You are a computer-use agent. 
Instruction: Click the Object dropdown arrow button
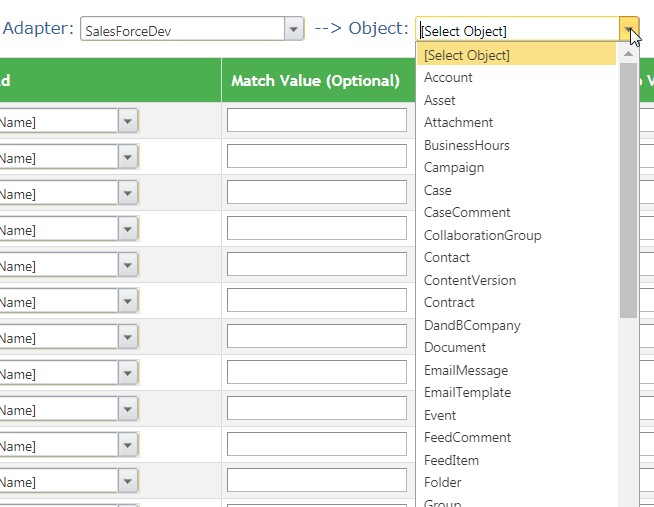(x=629, y=29)
